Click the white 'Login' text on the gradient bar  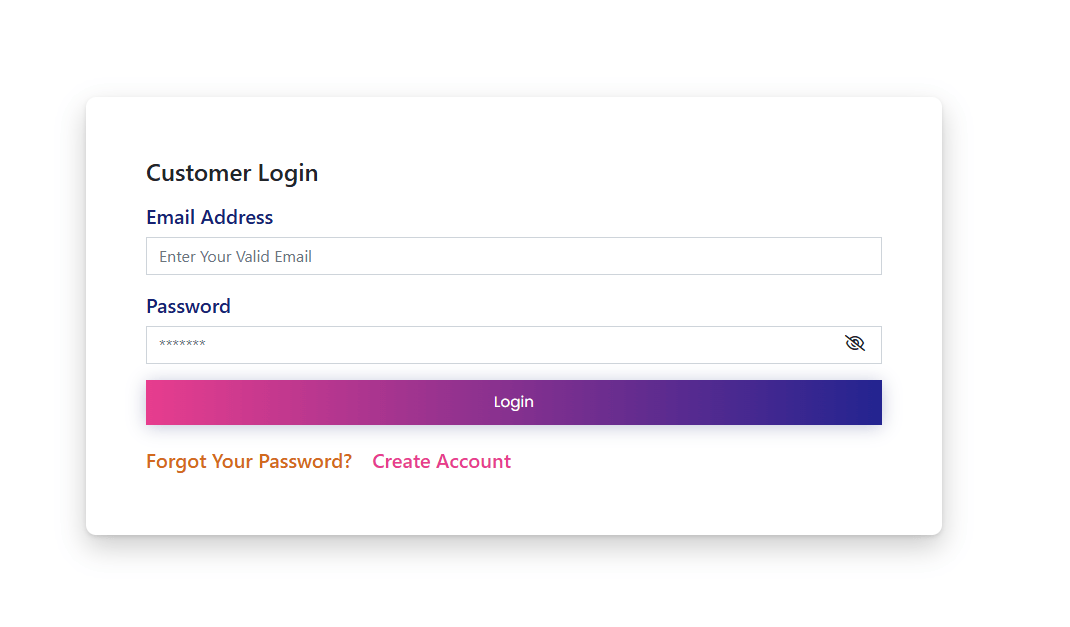tap(513, 402)
